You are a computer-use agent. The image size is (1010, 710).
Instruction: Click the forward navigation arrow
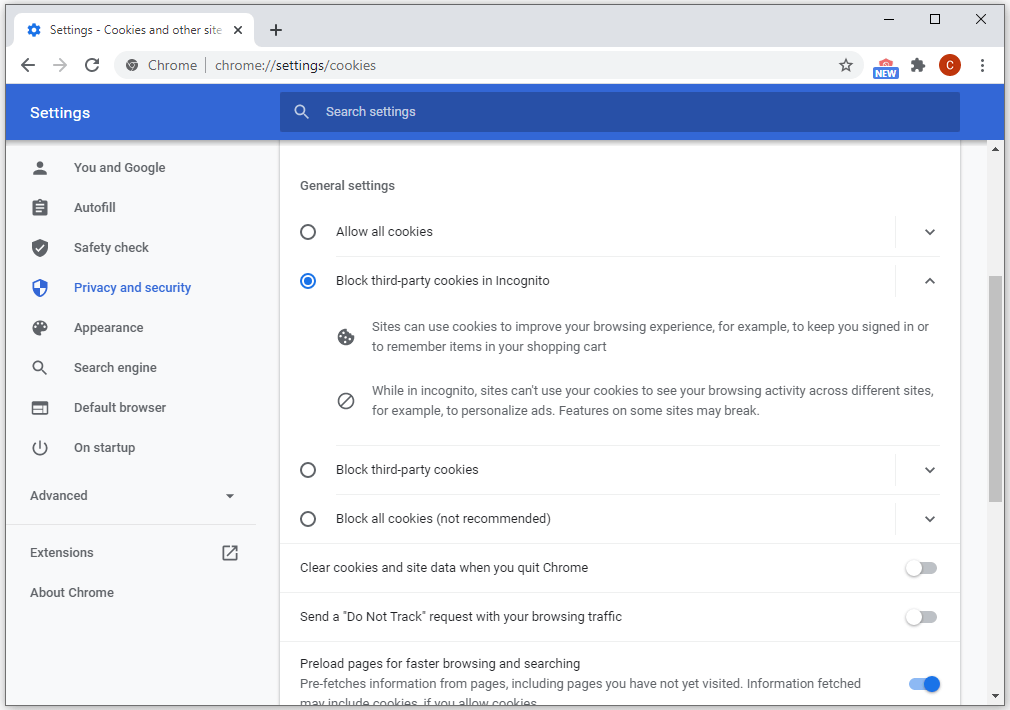(60, 65)
